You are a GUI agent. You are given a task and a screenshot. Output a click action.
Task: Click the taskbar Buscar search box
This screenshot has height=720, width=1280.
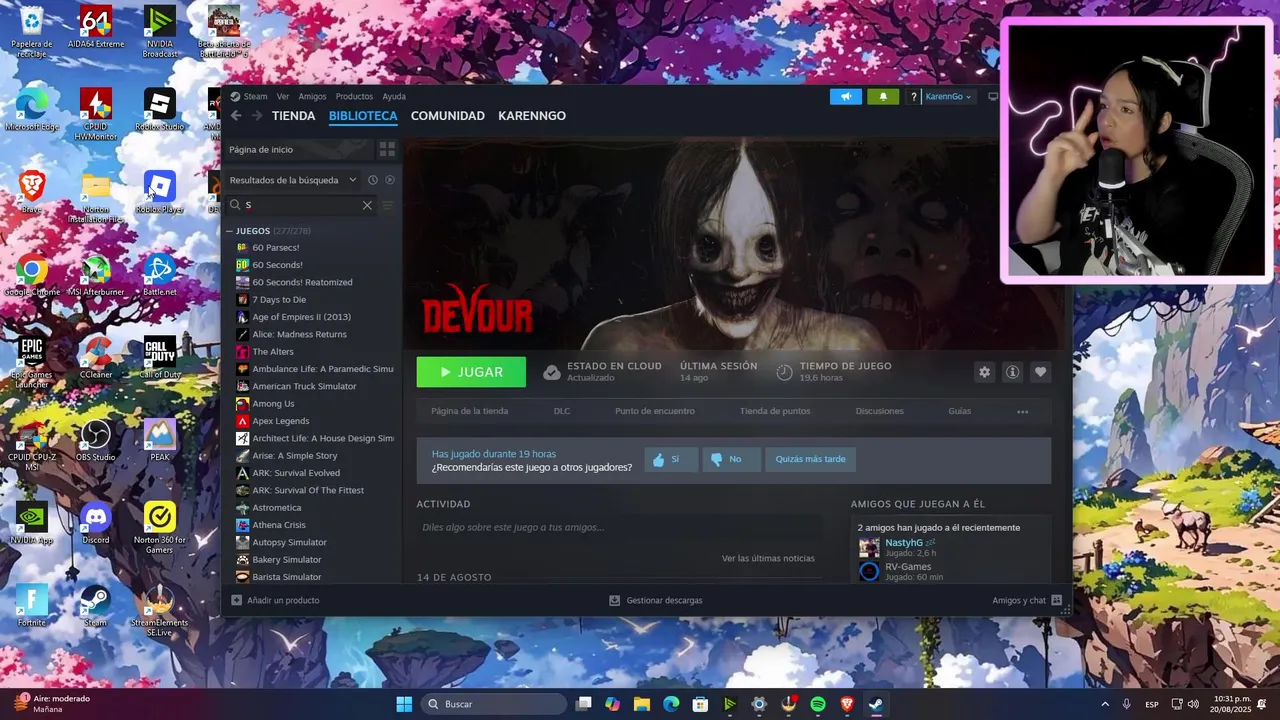pyautogui.click(x=494, y=704)
